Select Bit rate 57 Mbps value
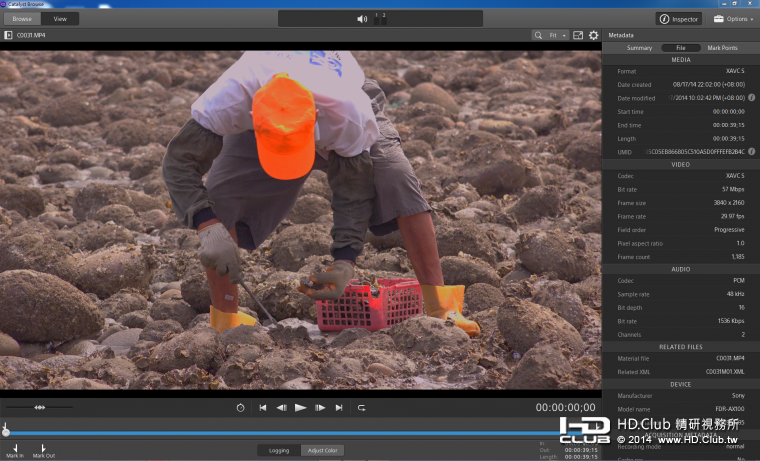Image resolution: width=760 pixels, height=461 pixels. 733,189
